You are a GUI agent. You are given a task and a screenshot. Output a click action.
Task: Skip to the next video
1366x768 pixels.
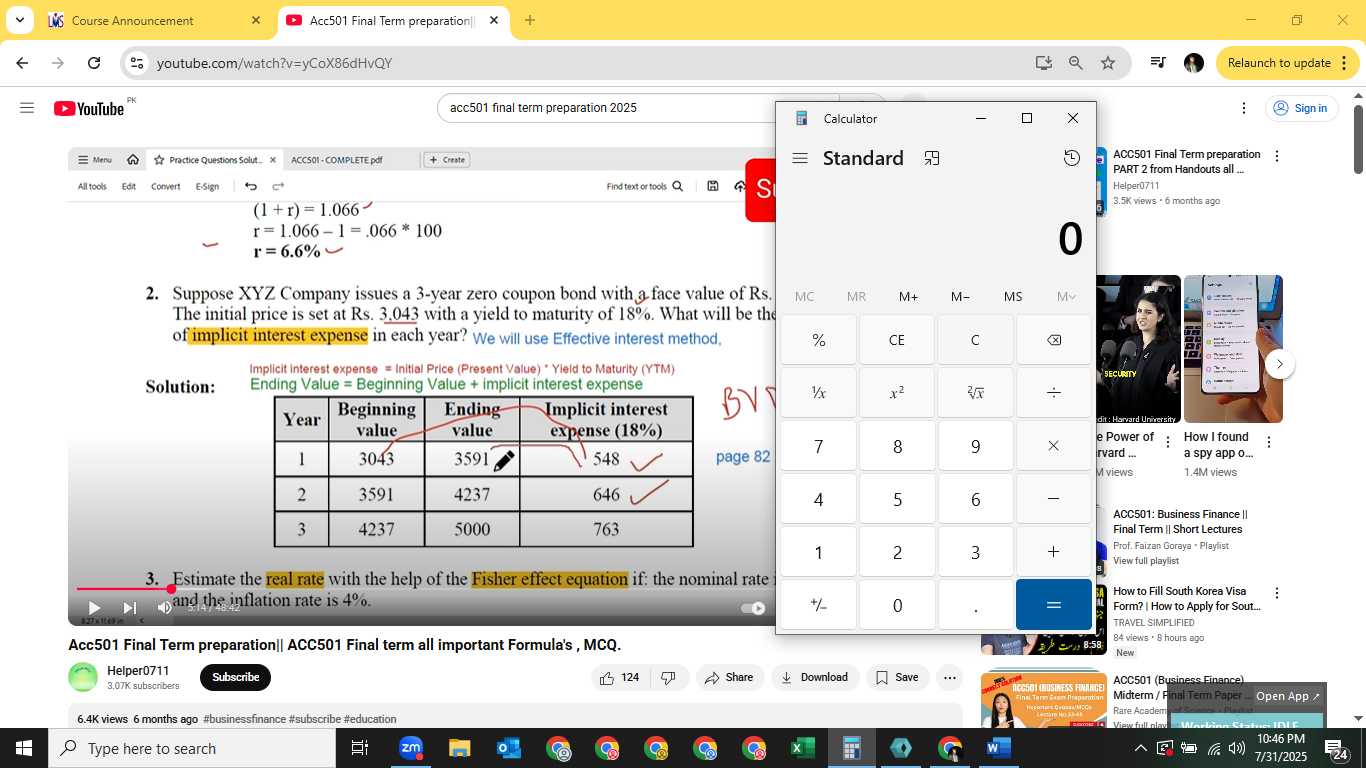pos(129,608)
